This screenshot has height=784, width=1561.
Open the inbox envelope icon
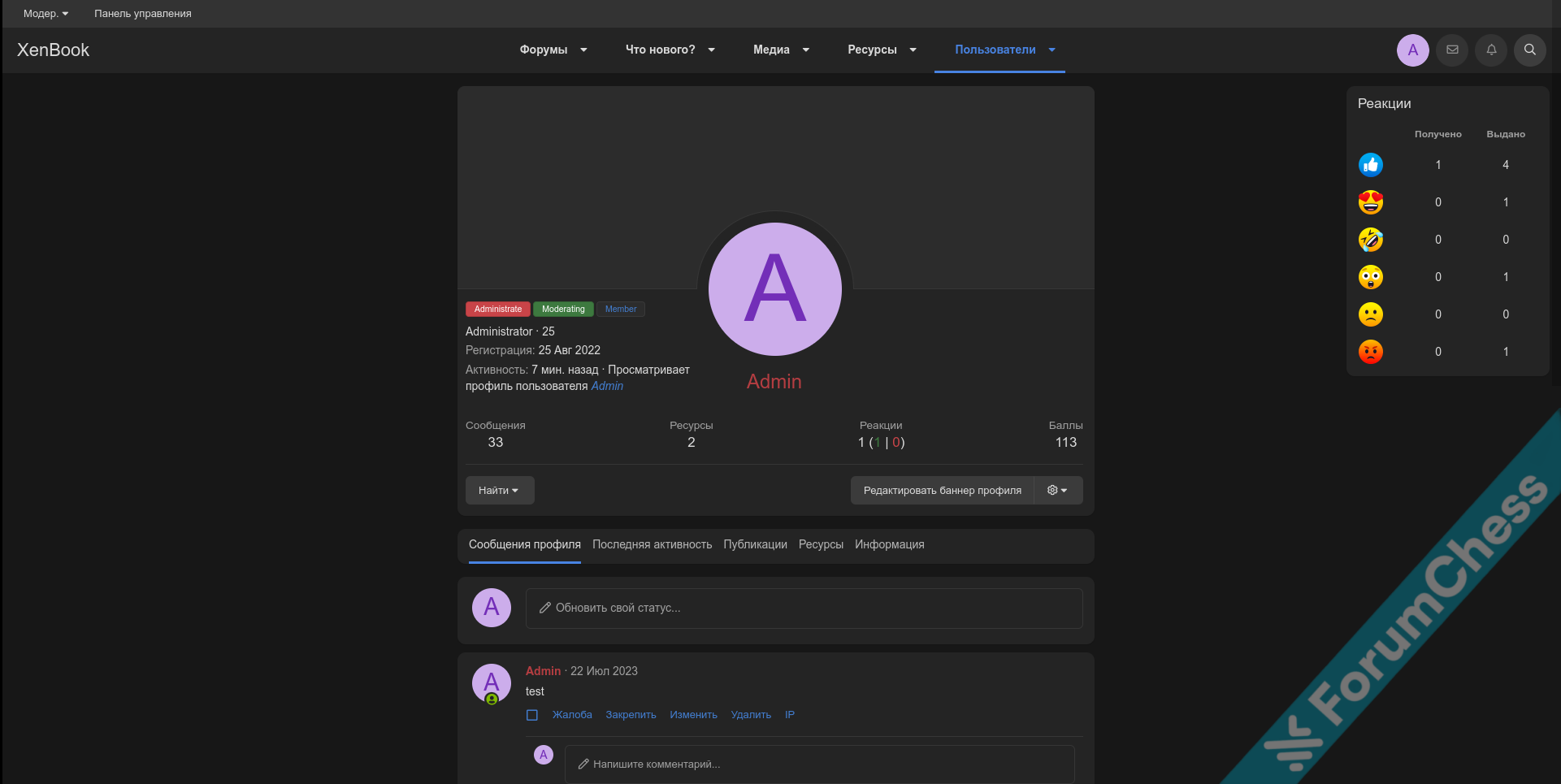[x=1452, y=50]
